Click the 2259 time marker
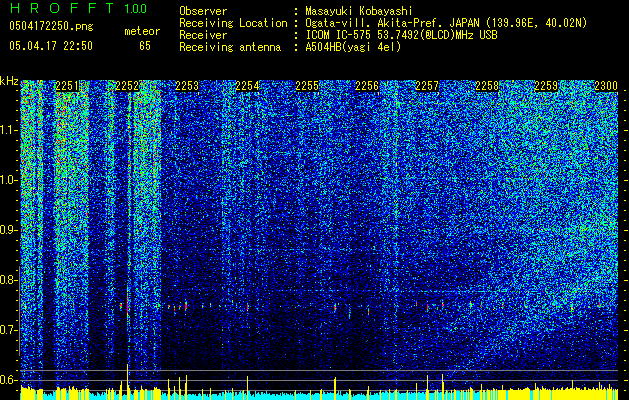Image resolution: width=629 pixels, height=400 pixels. (x=547, y=86)
